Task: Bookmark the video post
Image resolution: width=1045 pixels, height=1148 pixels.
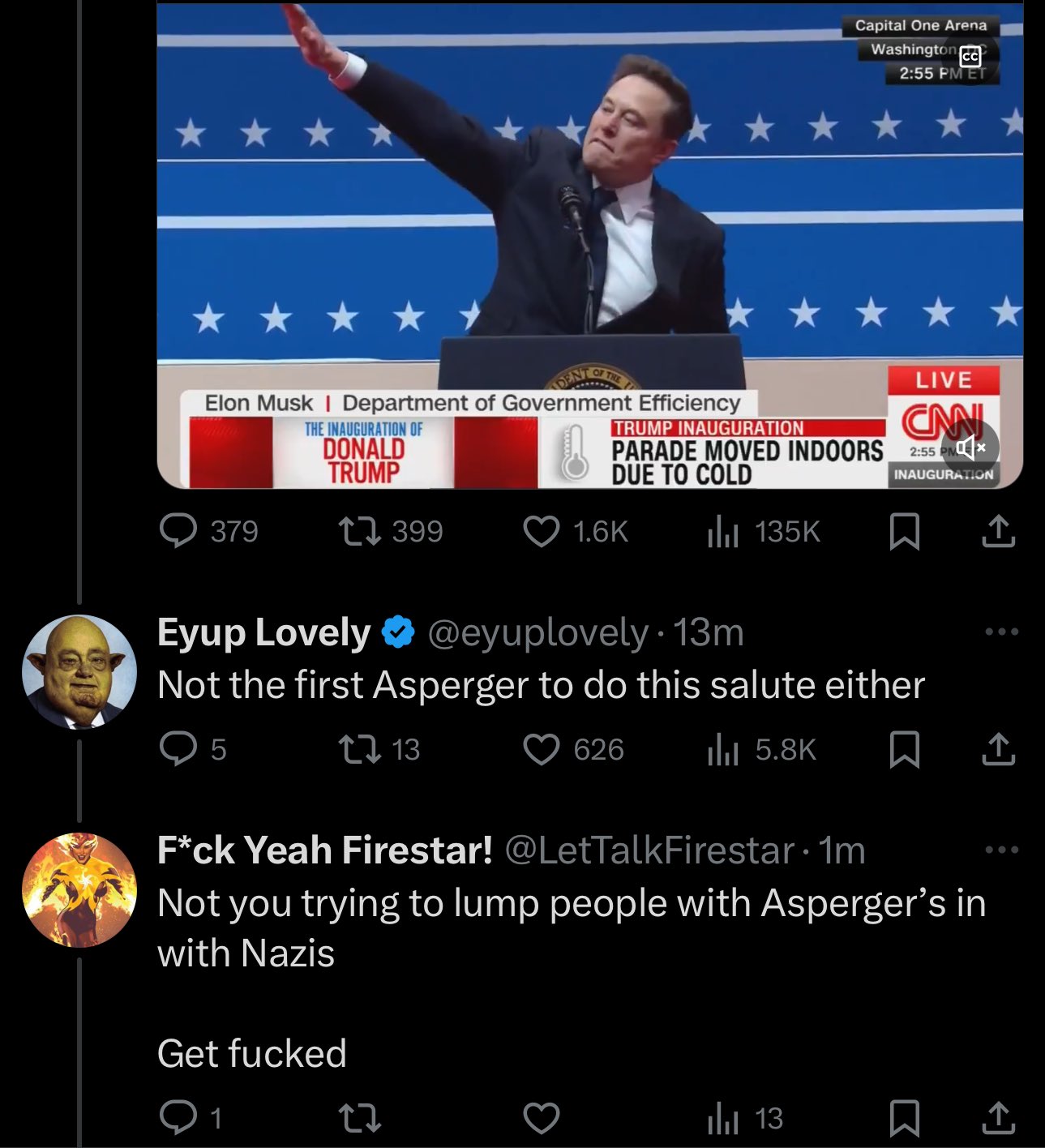Action: 905,532
